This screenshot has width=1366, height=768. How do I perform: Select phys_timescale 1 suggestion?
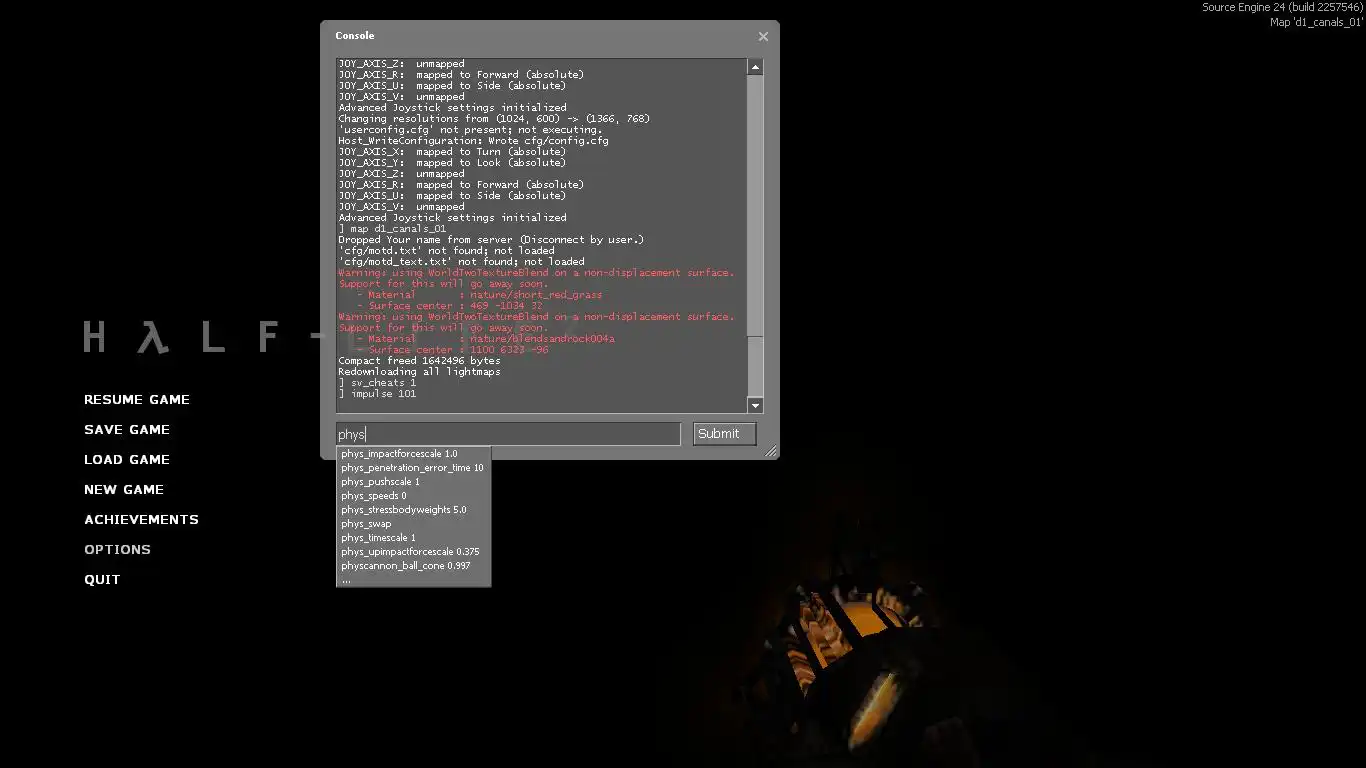pyautogui.click(x=414, y=538)
